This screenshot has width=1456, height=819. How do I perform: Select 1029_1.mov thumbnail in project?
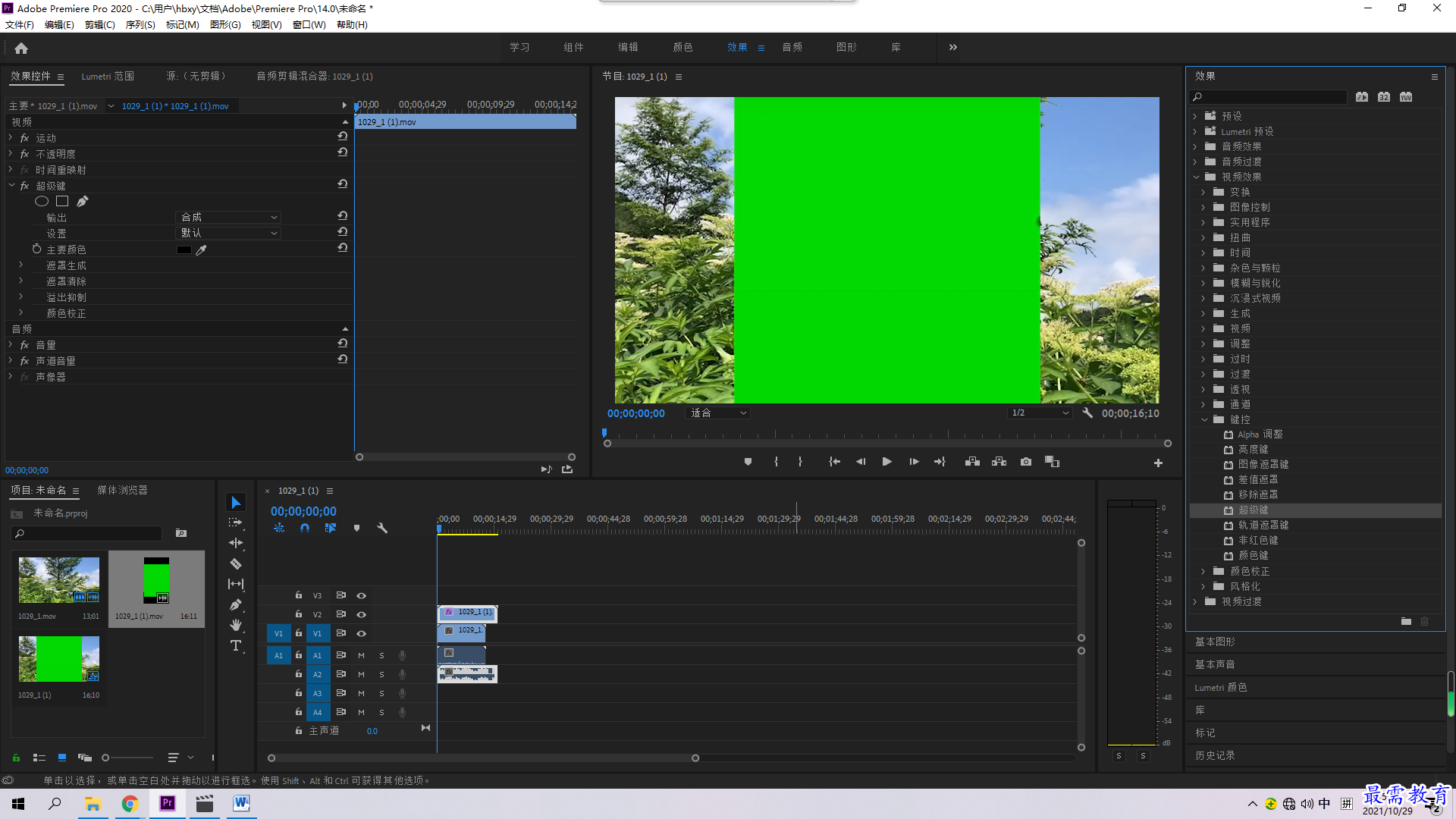pyautogui.click(x=59, y=580)
